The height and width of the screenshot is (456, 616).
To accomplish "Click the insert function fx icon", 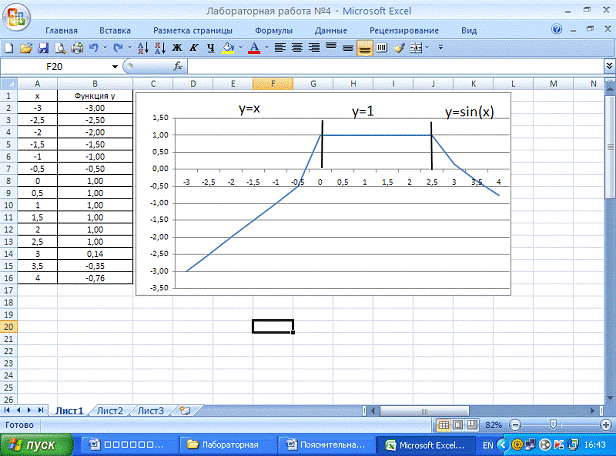I will click(x=179, y=66).
